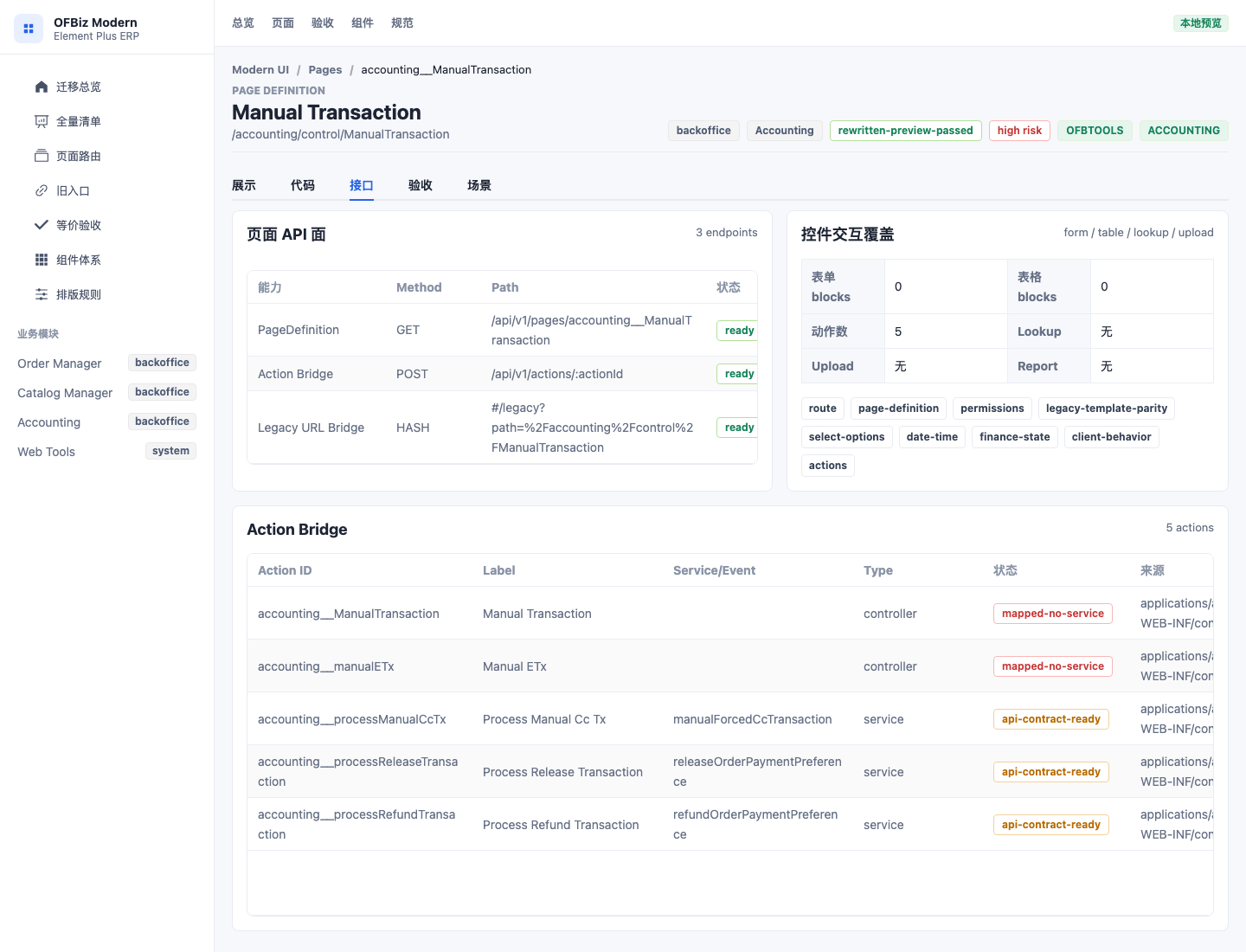The width and height of the screenshot is (1246, 952).
Task: Click mapped-no-service badge for Manual ETx
Action: [1053, 666]
